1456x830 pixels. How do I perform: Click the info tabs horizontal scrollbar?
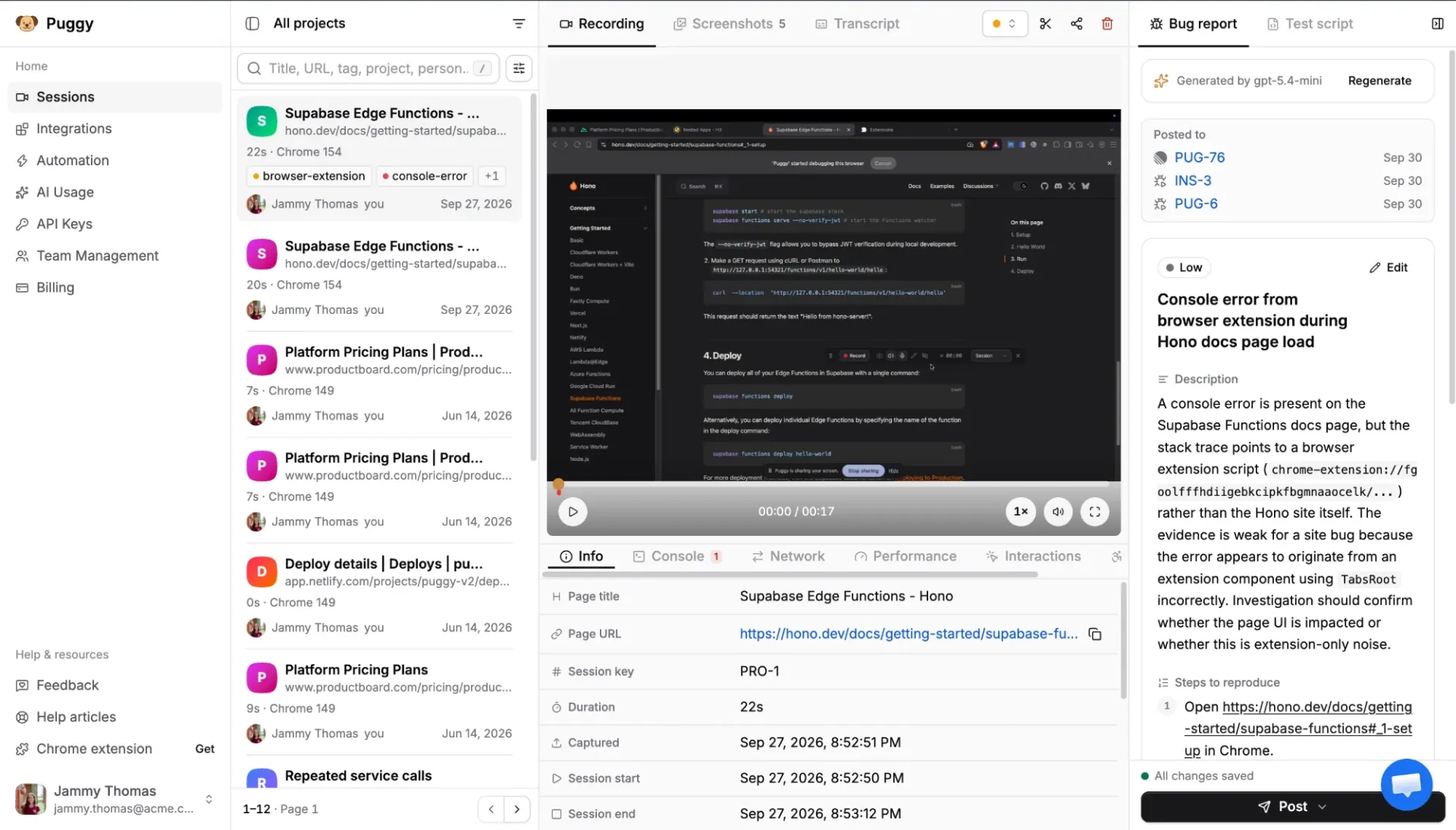790,575
